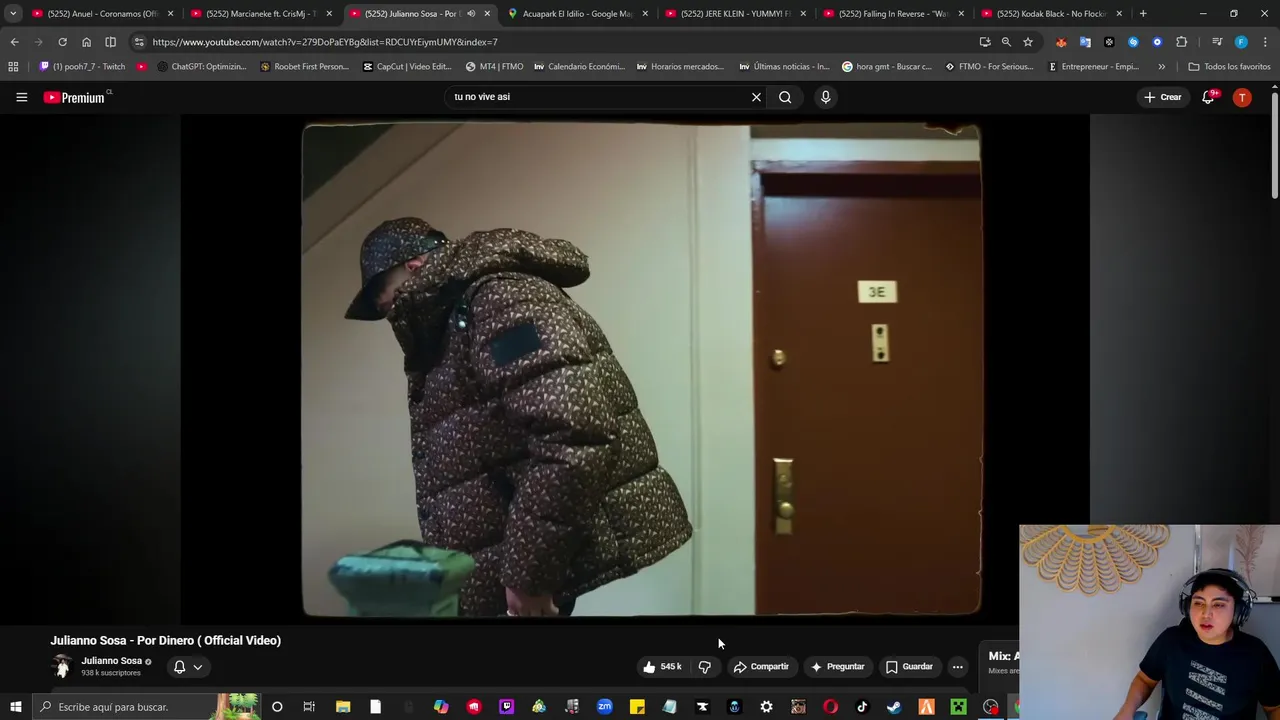Screen dimensions: 1280x720
Task: Click the Preguntar button
Action: 837,667
